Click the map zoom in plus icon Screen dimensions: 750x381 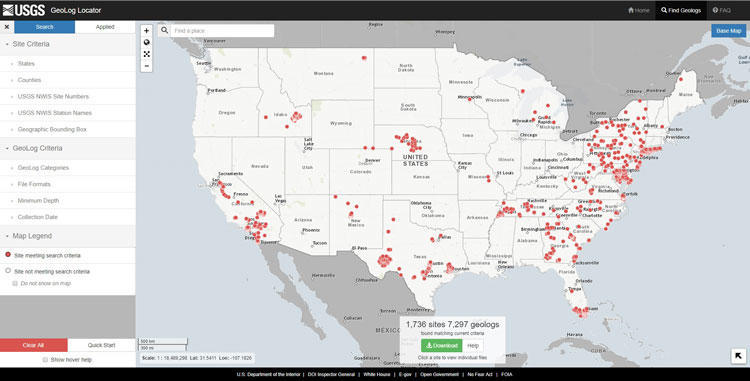[146, 31]
